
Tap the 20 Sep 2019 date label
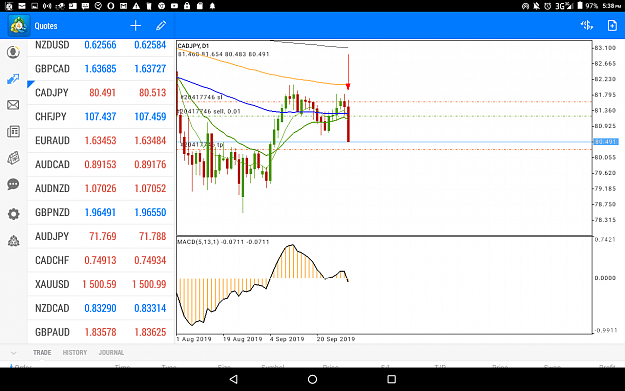tap(336, 339)
